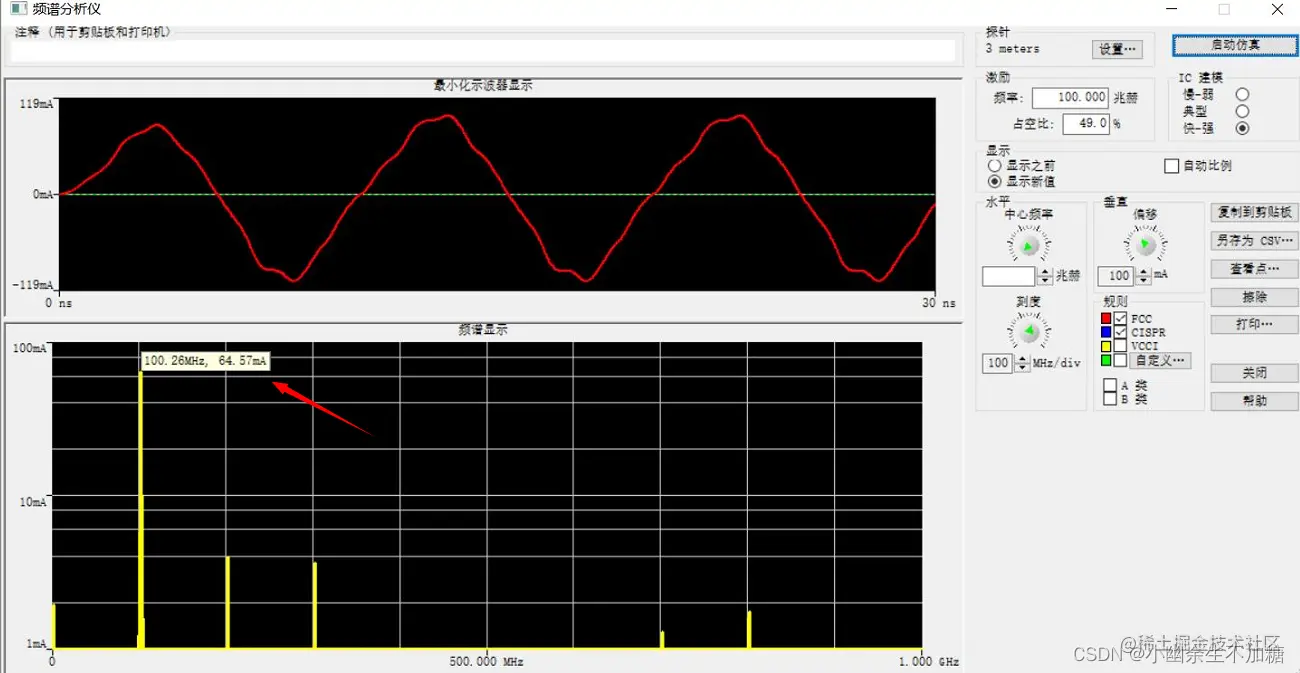The height and width of the screenshot is (673, 1300).
Task: Minimize the spectrum analyzer window
Action: point(1172,9)
